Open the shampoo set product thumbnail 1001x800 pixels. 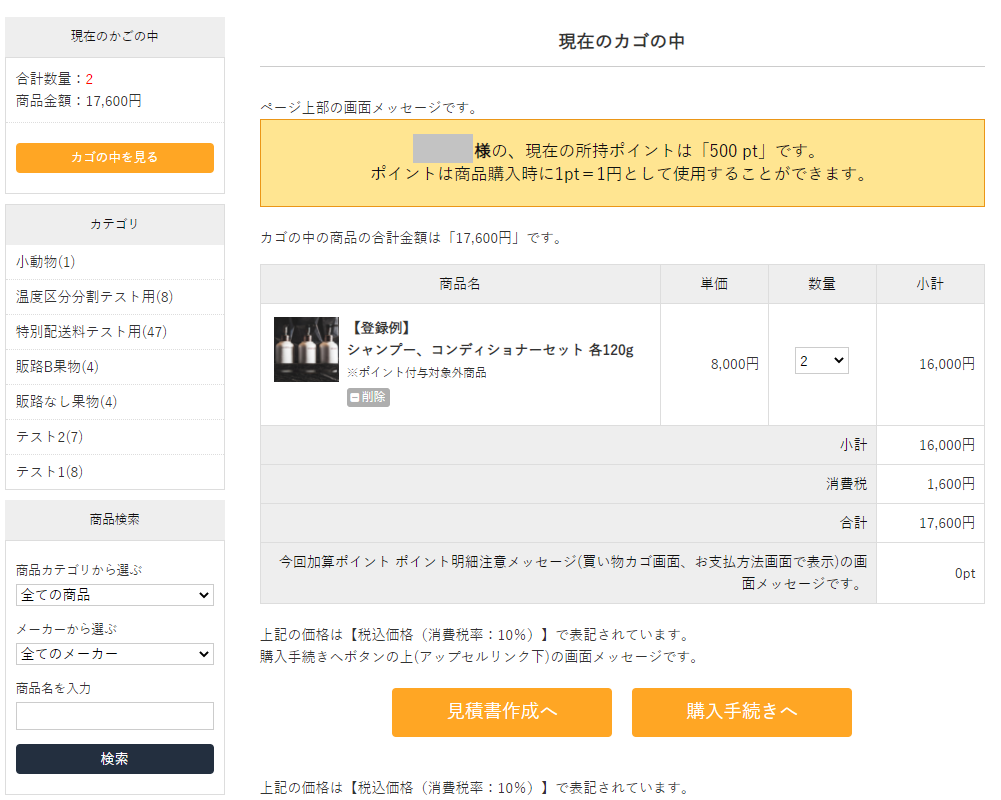point(306,350)
